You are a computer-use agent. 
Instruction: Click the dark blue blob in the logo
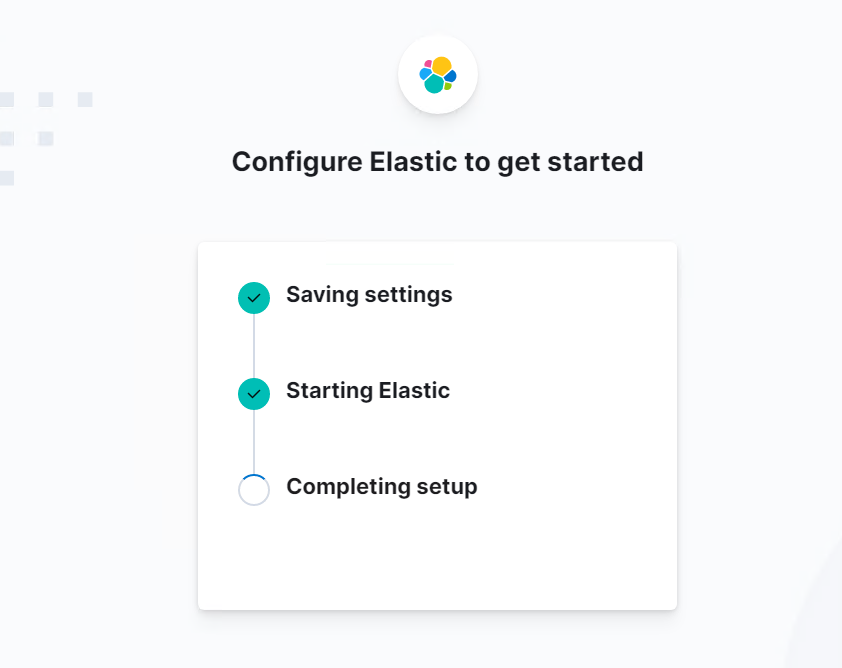point(451,76)
